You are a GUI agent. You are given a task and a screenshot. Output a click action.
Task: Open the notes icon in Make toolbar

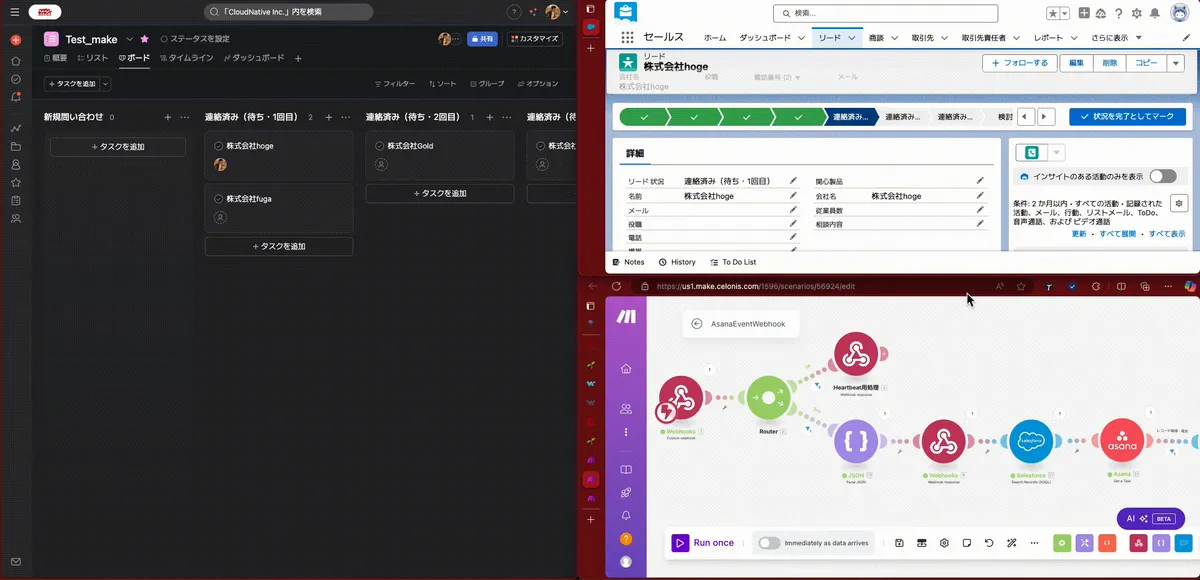[967, 543]
